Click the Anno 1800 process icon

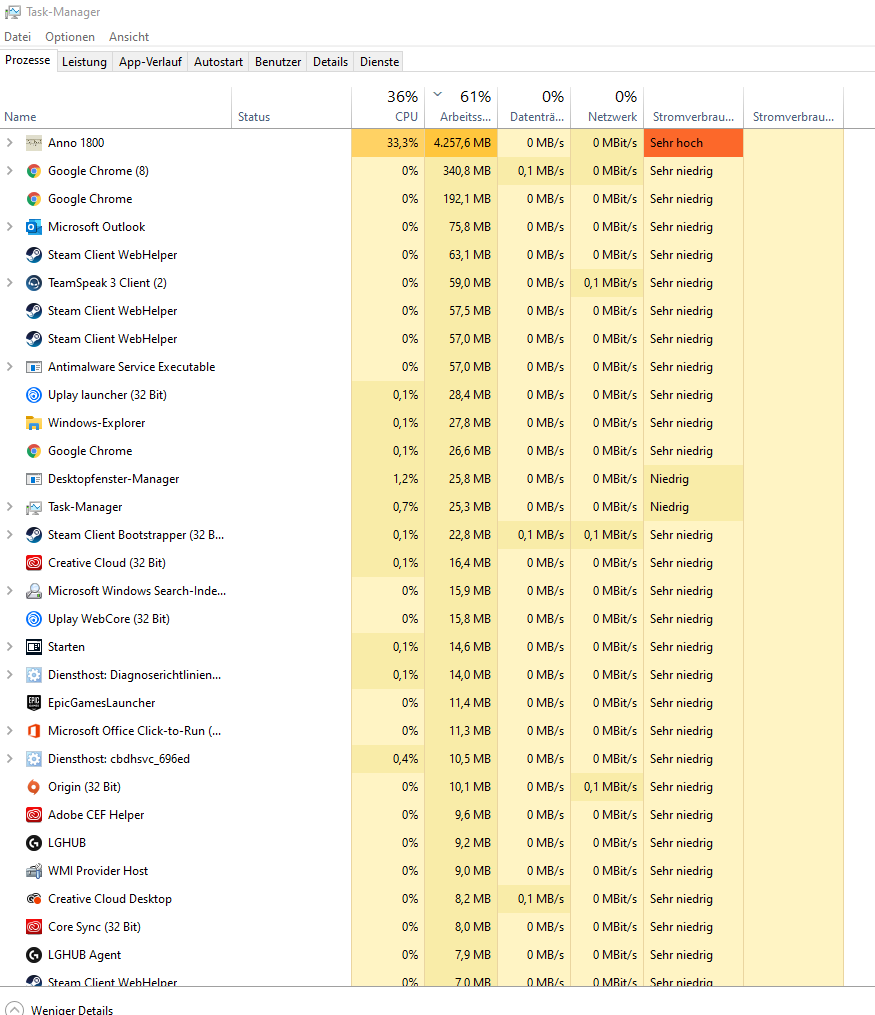tap(34, 143)
